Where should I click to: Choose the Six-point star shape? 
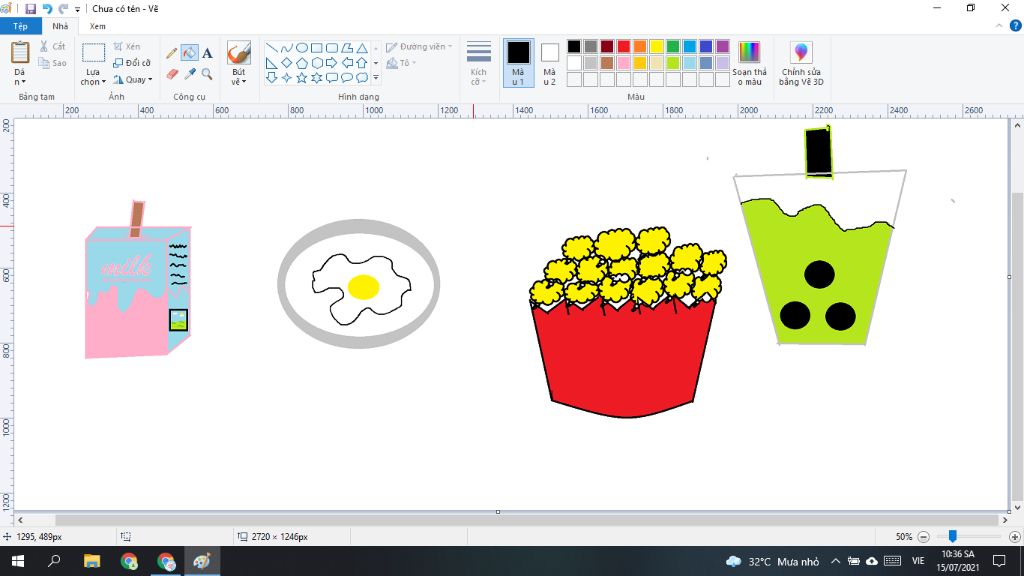click(x=317, y=78)
